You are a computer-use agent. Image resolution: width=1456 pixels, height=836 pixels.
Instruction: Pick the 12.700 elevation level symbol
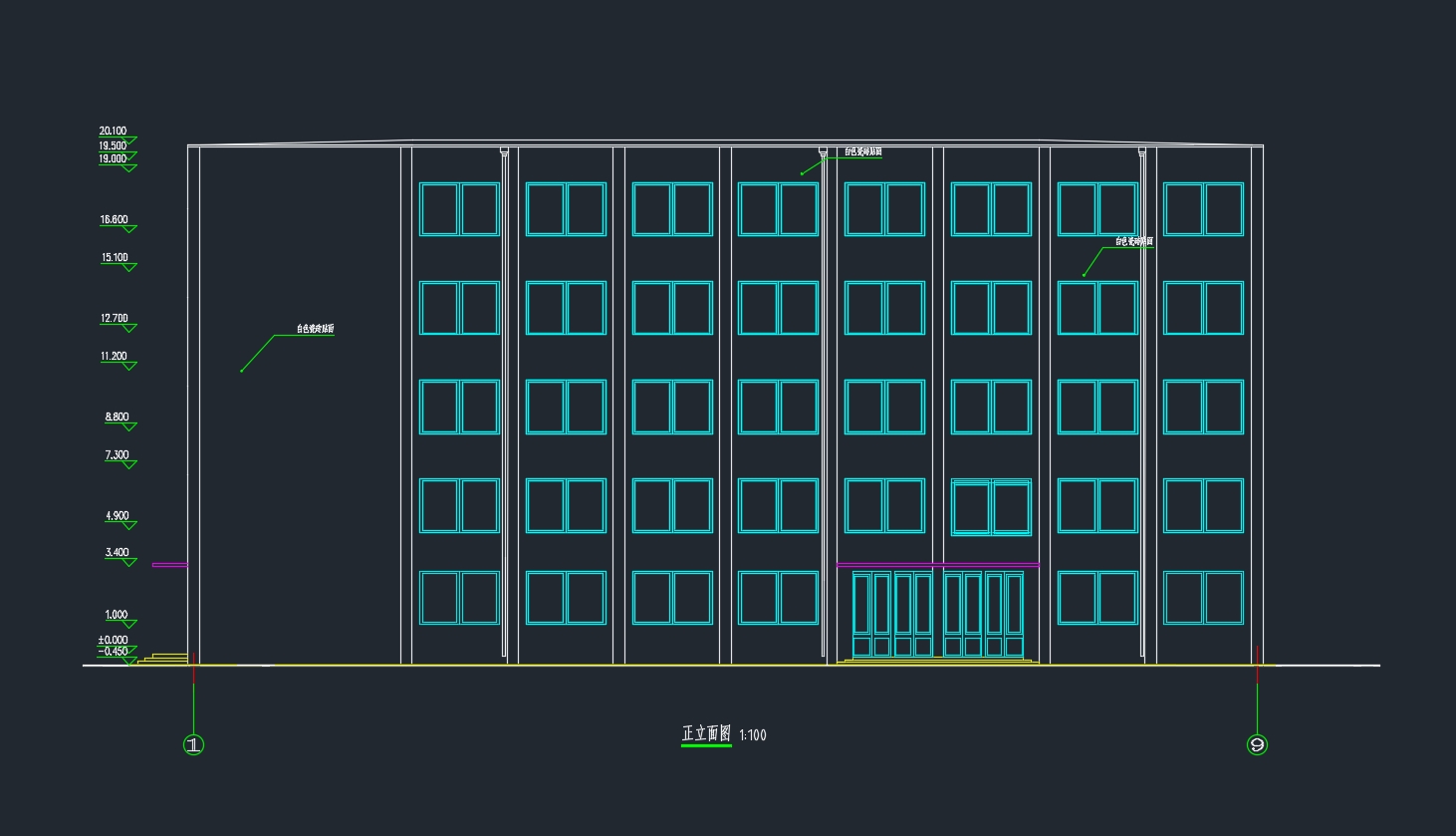tap(115, 320)
